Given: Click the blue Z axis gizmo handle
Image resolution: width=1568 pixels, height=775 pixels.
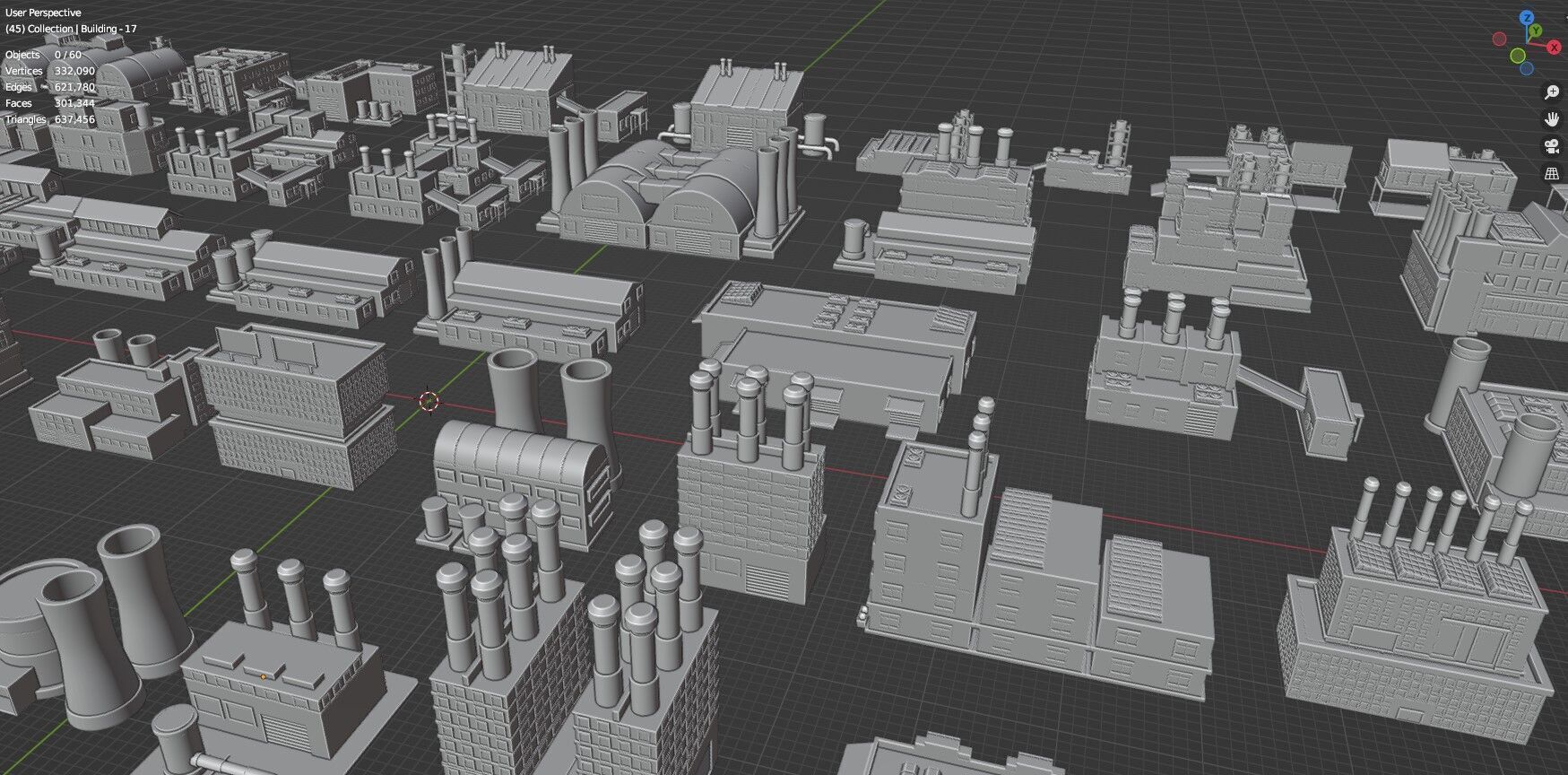Looking at the screenshot, I should click(1526, 18).
